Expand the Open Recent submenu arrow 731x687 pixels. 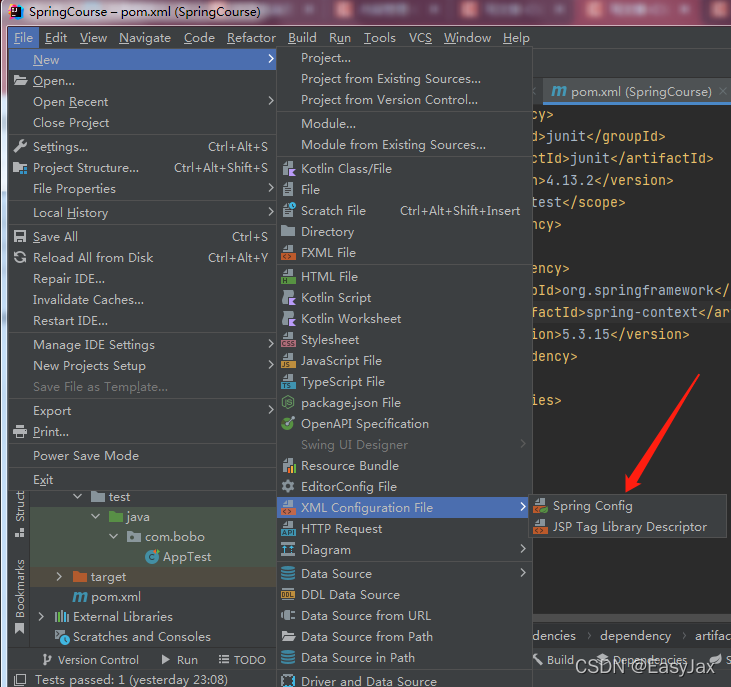tap(271, 101)
